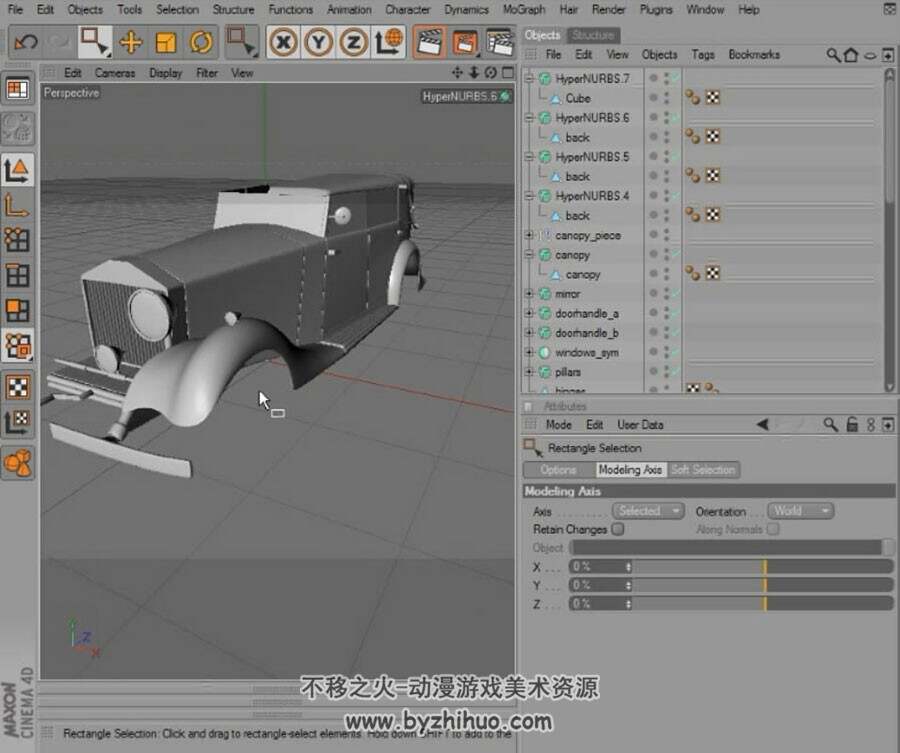Collapse the HyperNURBS.6 tree node
The height and width of the screenshot is (753, 900).
point(529,118)
